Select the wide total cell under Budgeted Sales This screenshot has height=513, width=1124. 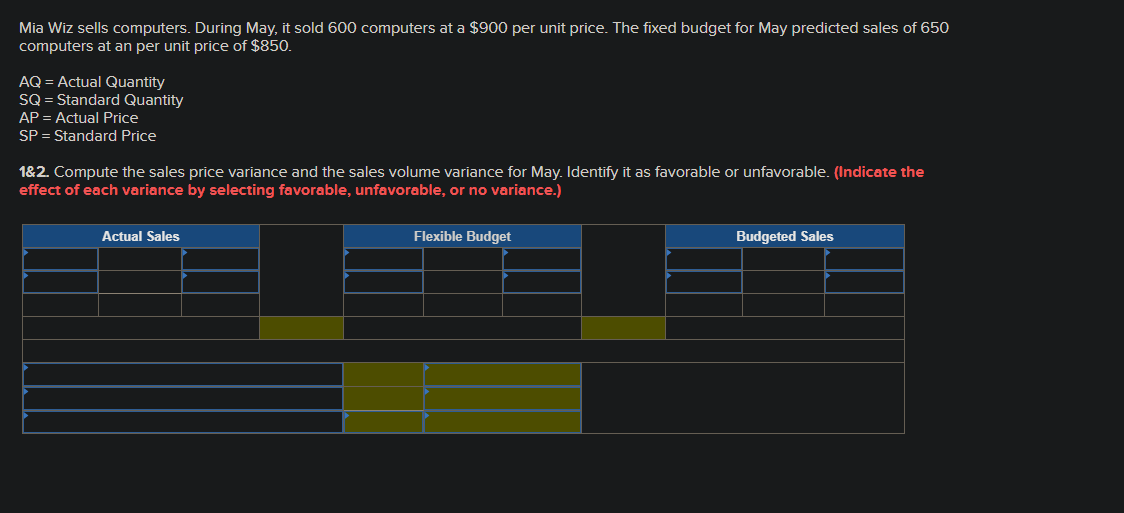[x=785, y=327]
